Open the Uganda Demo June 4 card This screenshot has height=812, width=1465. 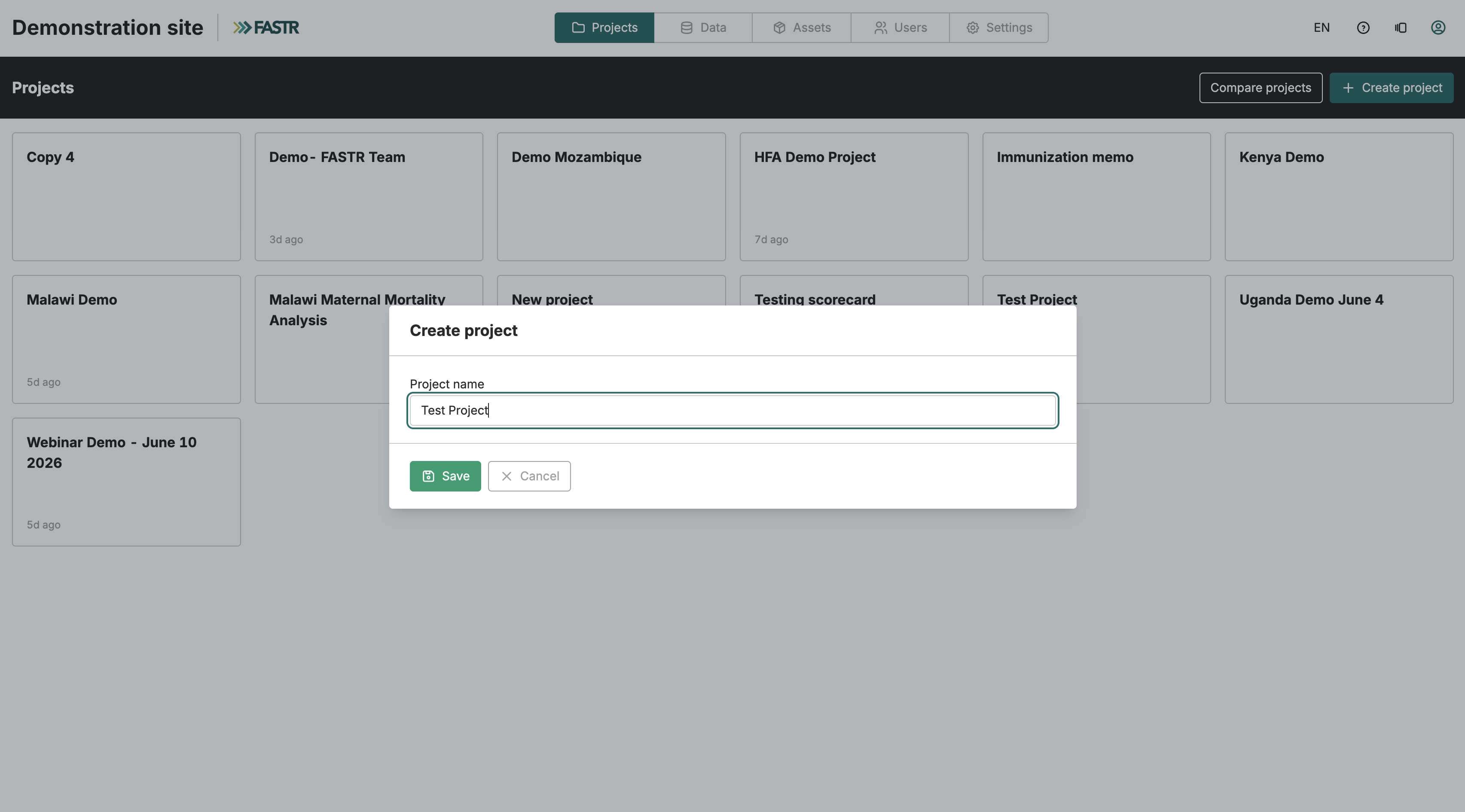tap(1339, 339)
